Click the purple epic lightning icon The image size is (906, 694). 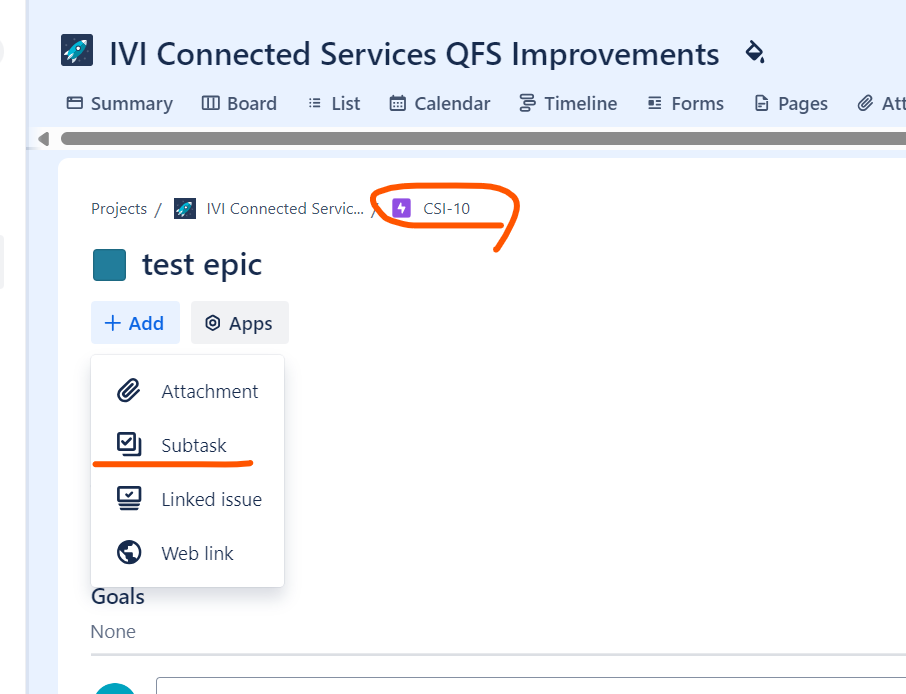pos(402,208)
